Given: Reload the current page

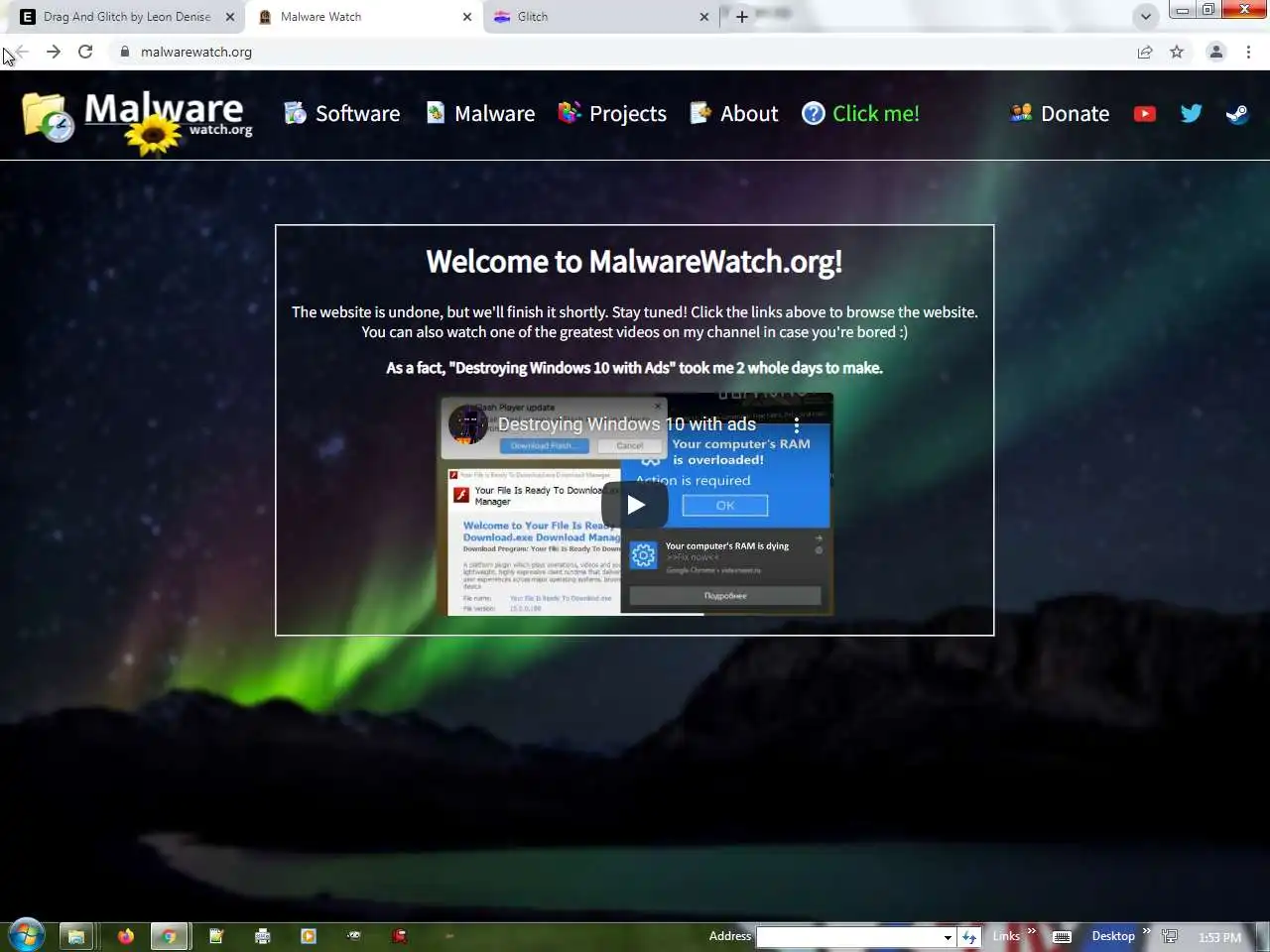Looking at the screenshot, I should point(85,52).
